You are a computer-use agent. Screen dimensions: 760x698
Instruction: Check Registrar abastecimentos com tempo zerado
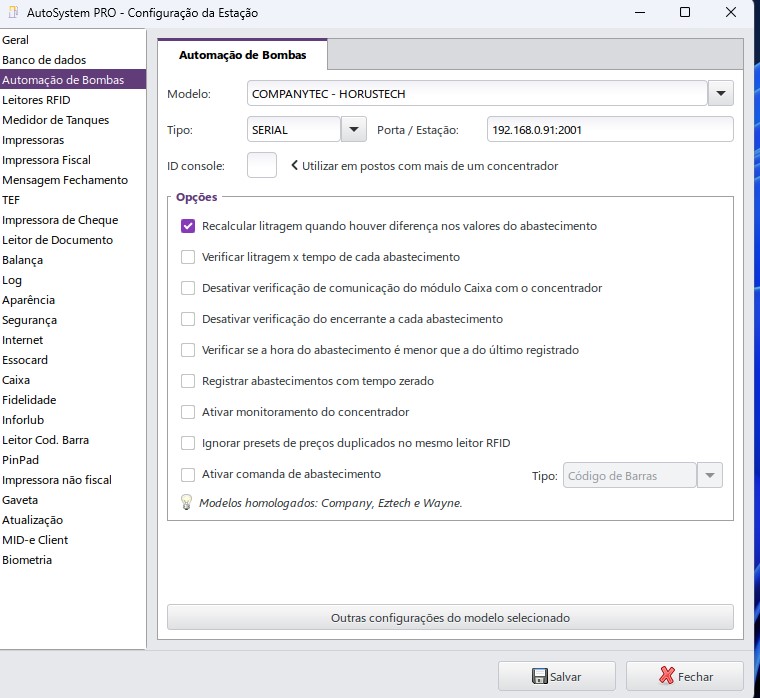coord(188,381)
